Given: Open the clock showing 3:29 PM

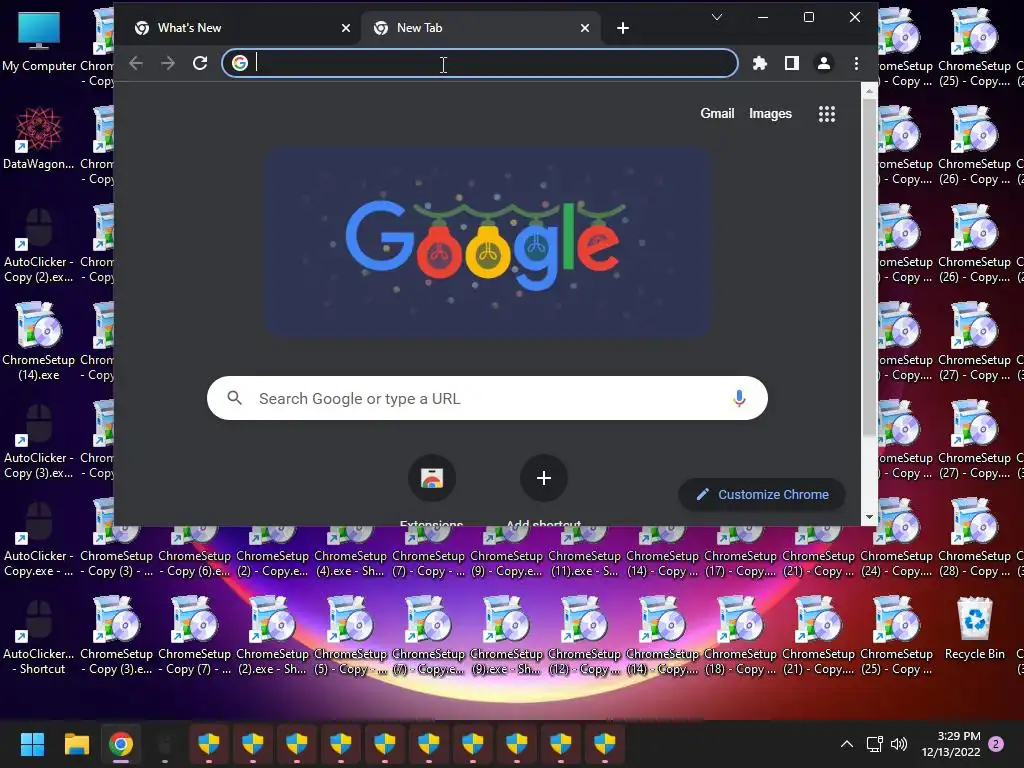Looking at the screenshot, I should [x=951, y=744].
